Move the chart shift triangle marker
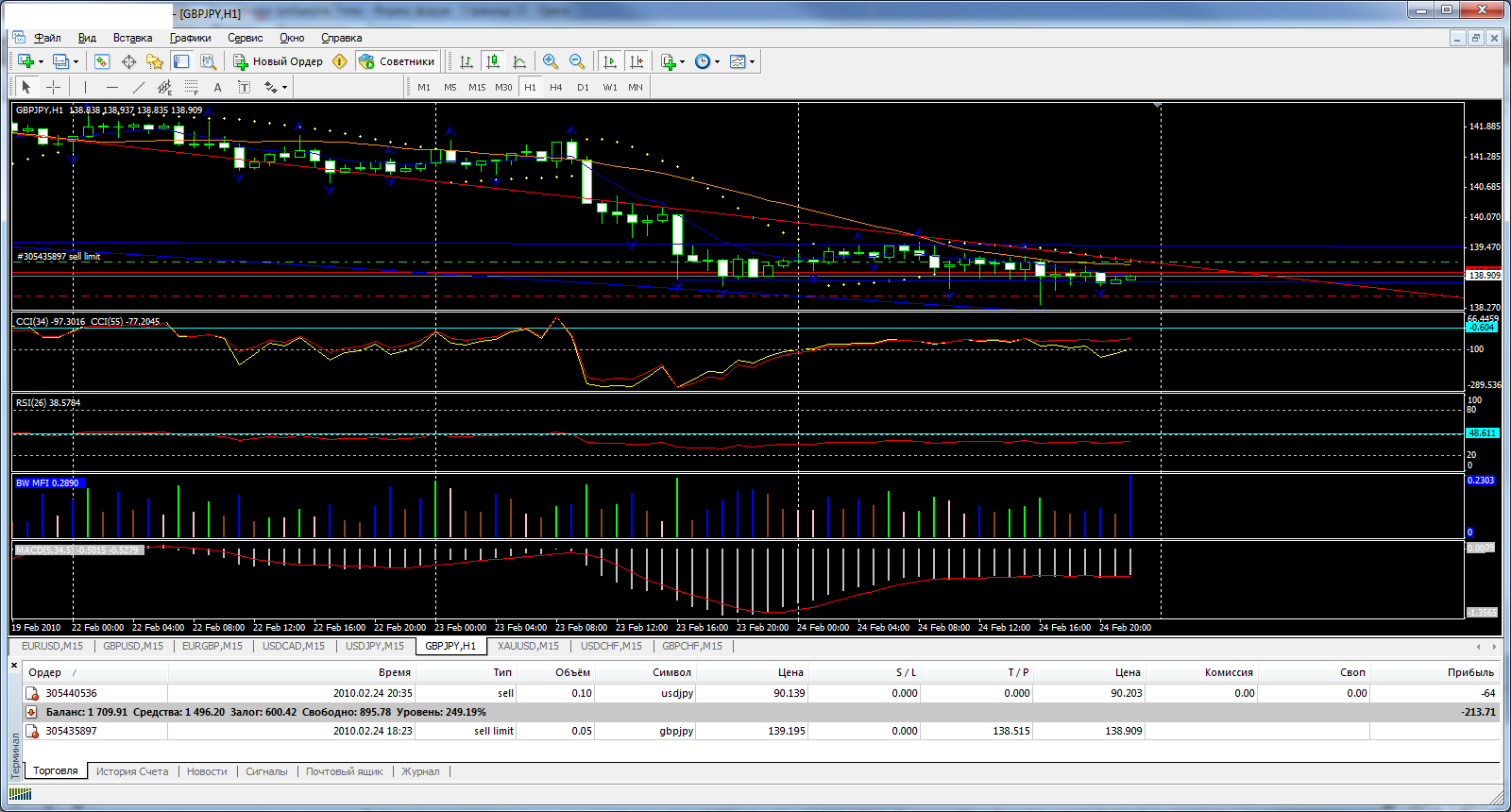The width and height of the screenshot is (1511, 812). coord(1159,107)
